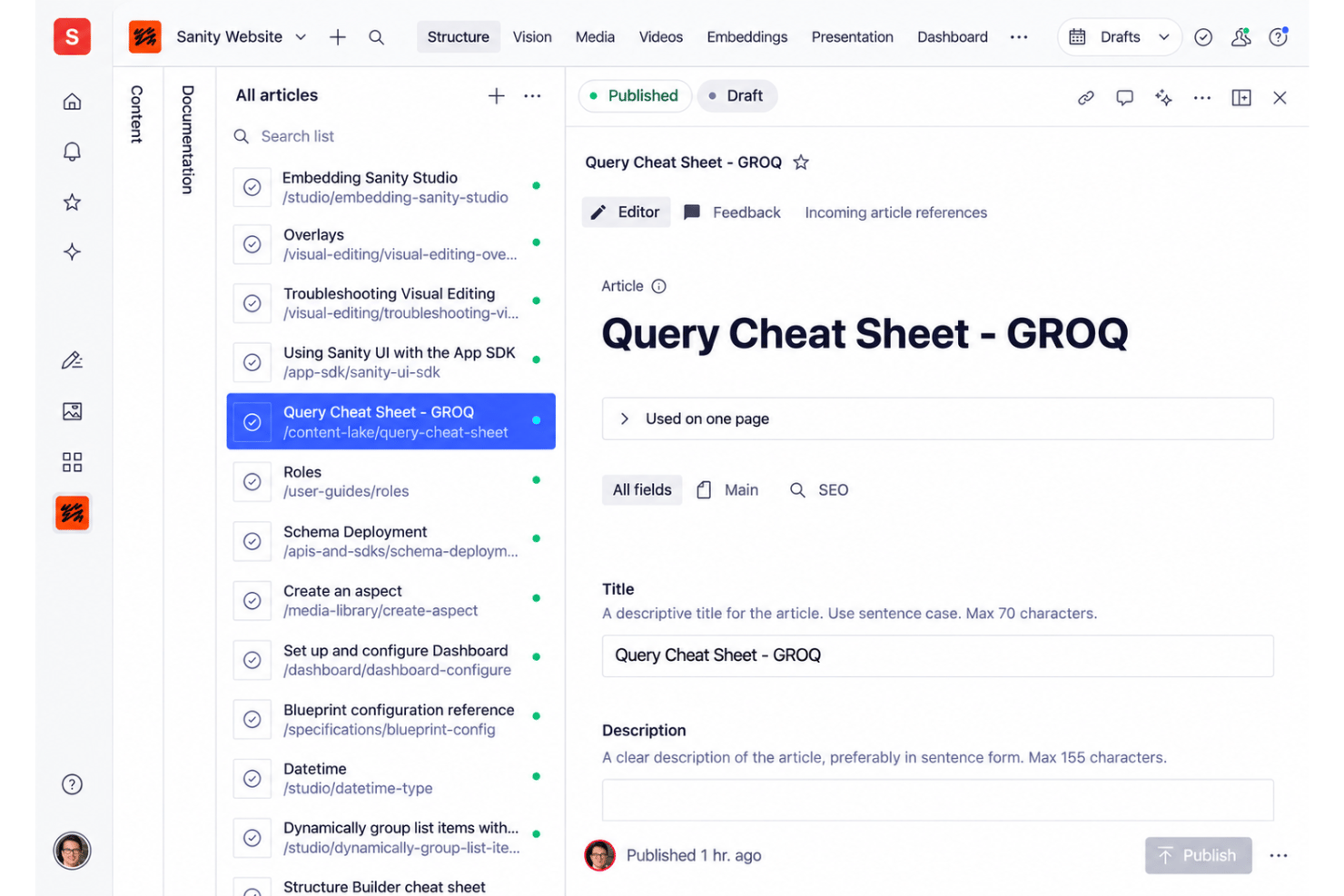Viewport: 1344px width, 896px height.
Task: Open the Structure tab
Action: pyautogui.click(x=458, y=37)
